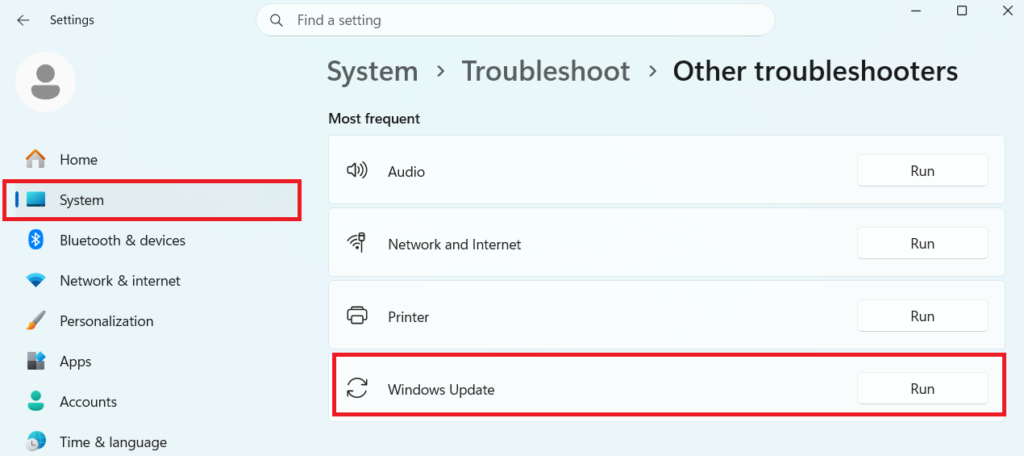The height and width of the screenshot is (456, 1024).
Task: Click the Printer icon
Action: coord(357,316)
